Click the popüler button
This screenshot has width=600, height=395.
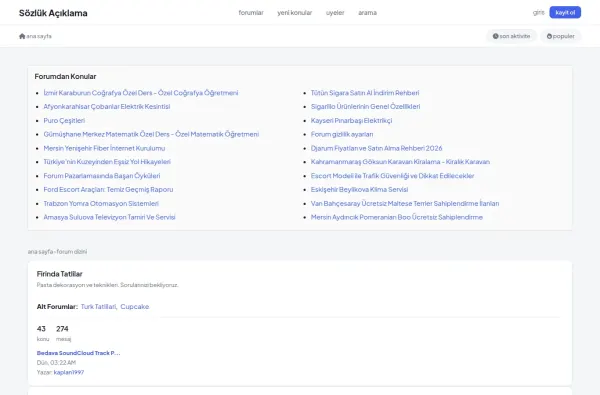coord(561,36)
